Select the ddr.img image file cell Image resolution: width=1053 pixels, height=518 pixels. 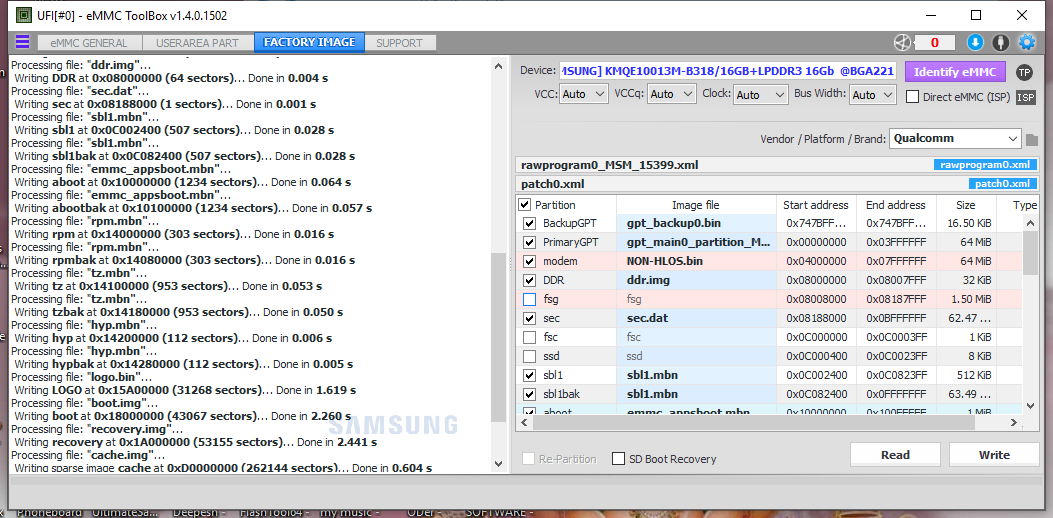click(696, 280)
